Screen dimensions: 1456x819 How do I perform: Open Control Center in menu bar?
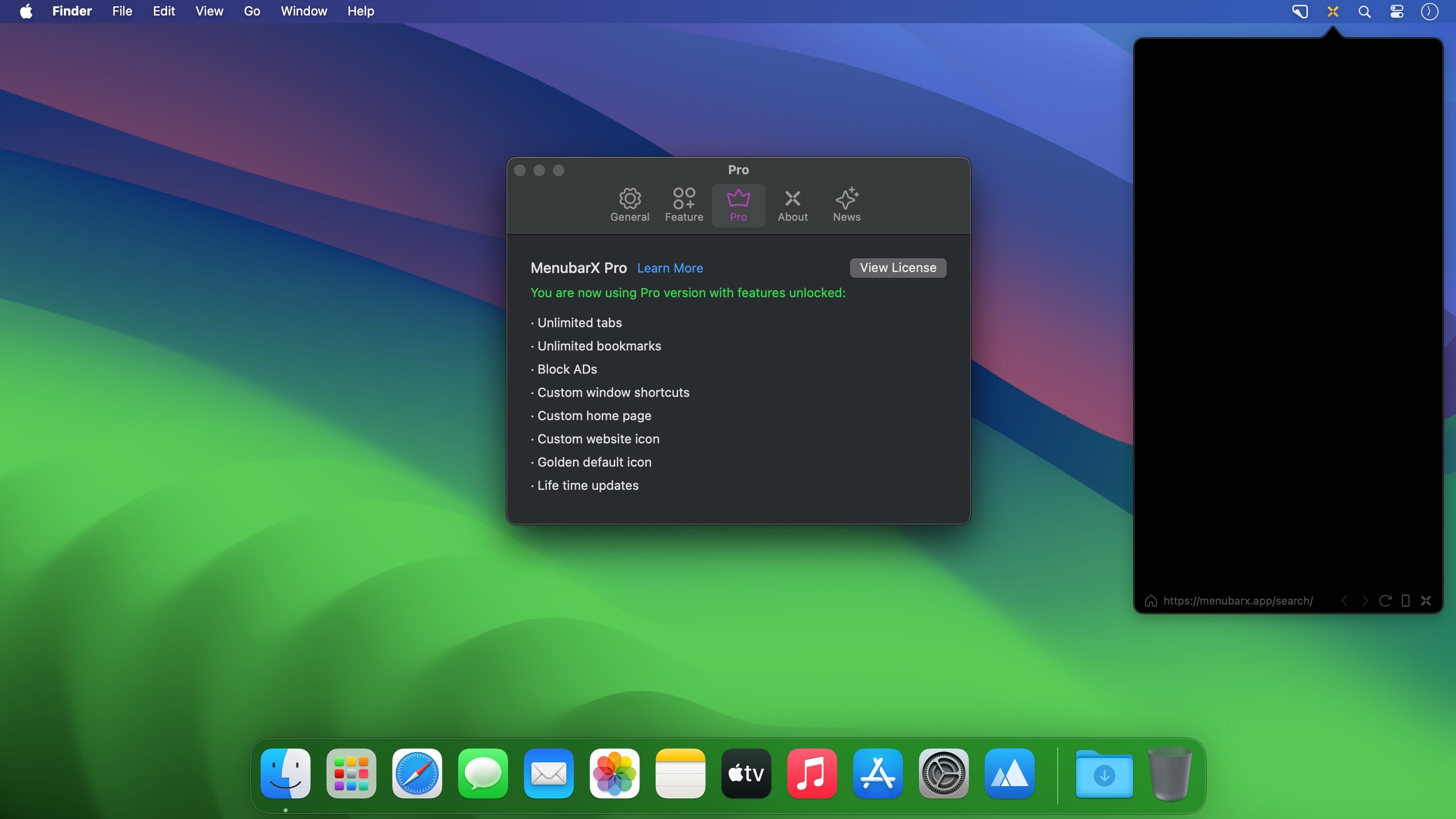pyautogui.click(x=1396, y=11)
